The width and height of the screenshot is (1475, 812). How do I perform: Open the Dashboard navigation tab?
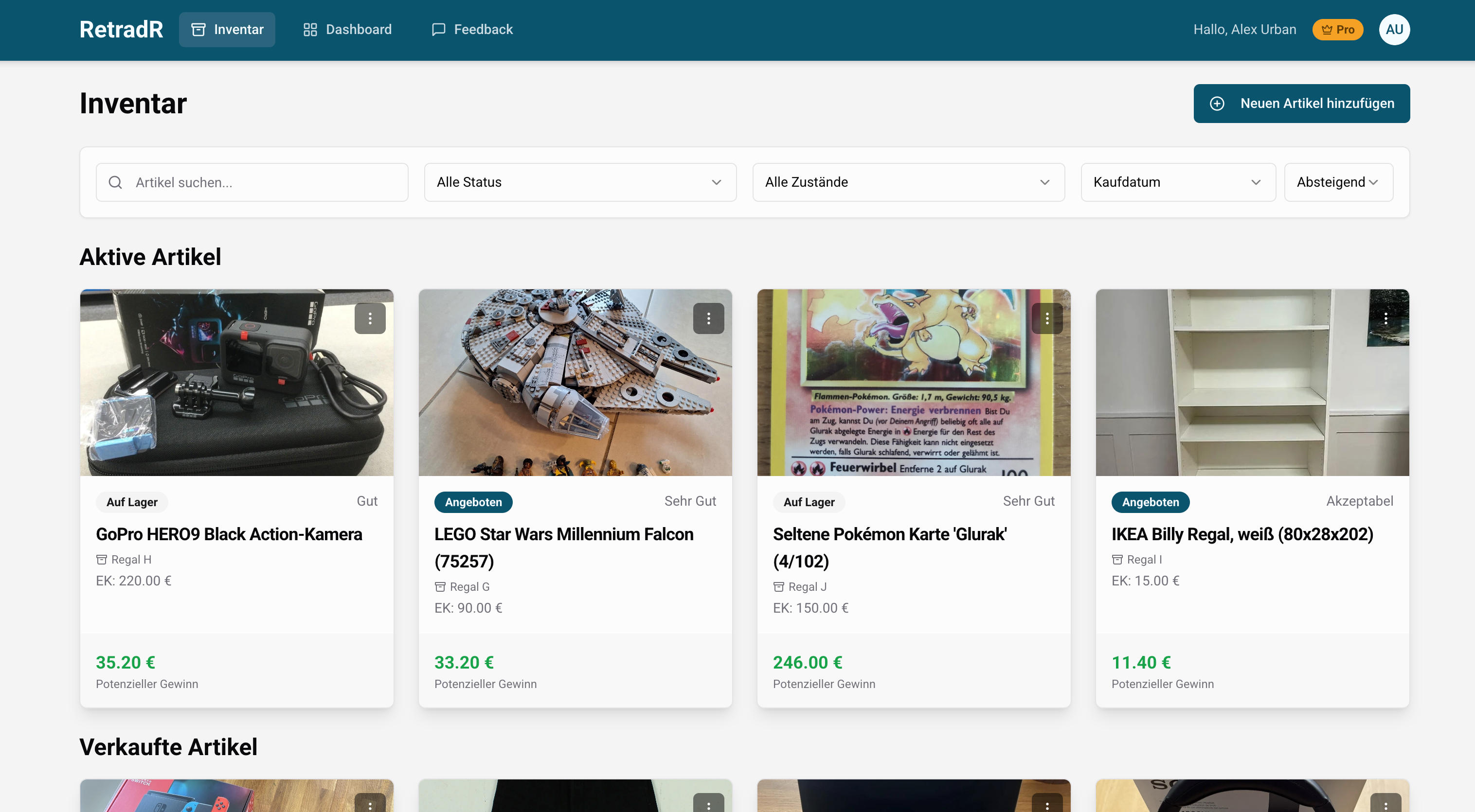(347, 29)
